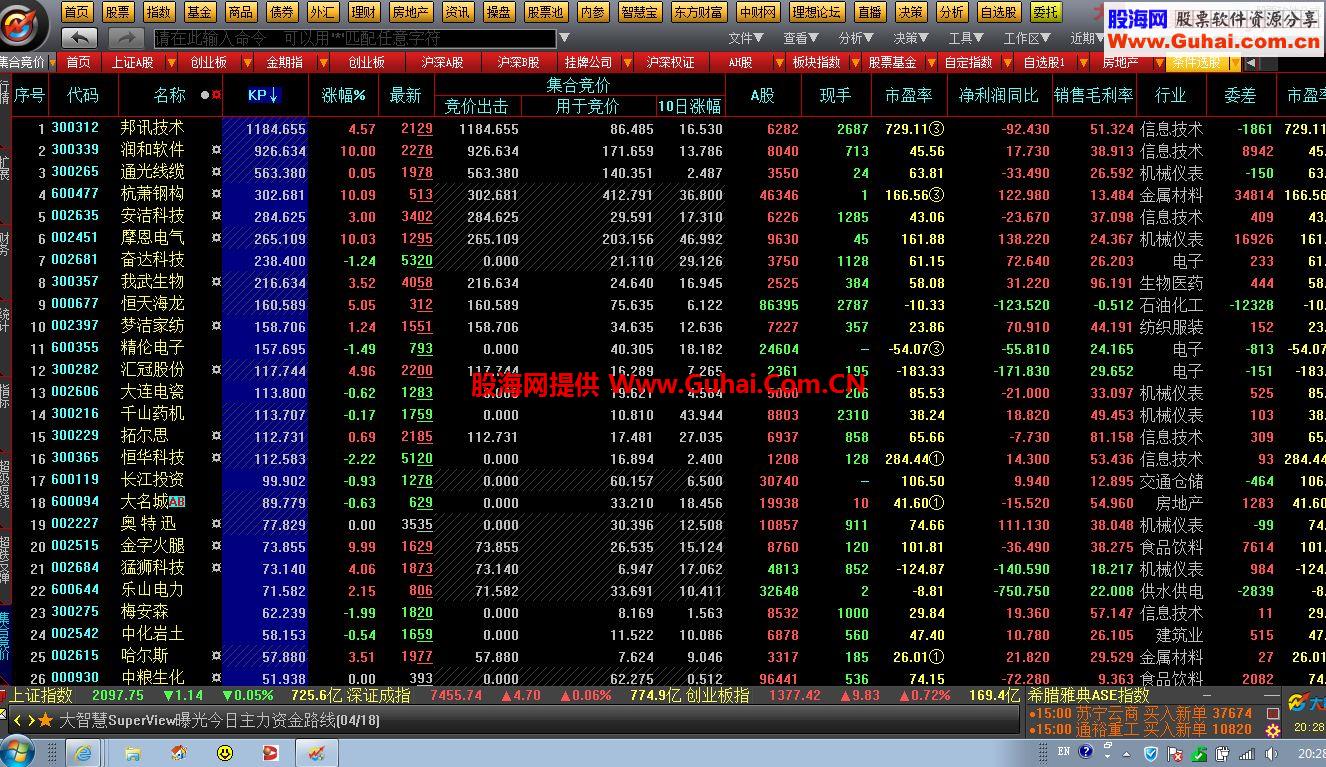Select stock code 600677 恒天海龙
This screenshot has width=1326, height=767.
75,304
